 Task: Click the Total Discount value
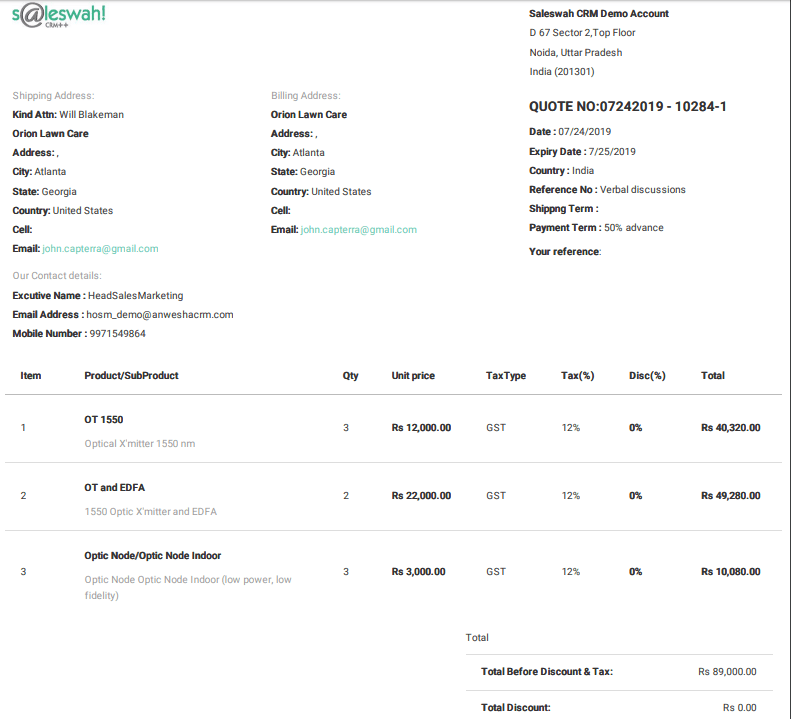740,707
